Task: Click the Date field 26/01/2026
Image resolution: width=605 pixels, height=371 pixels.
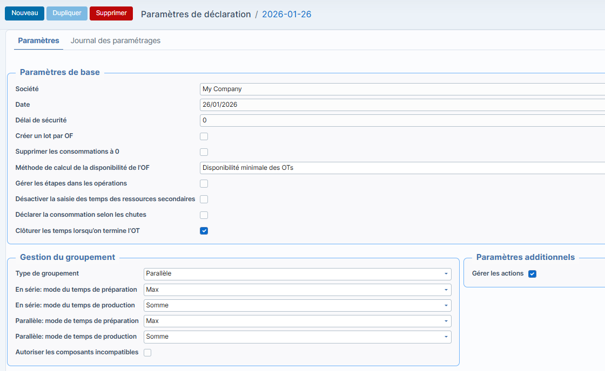Action: tap(402, 105)
